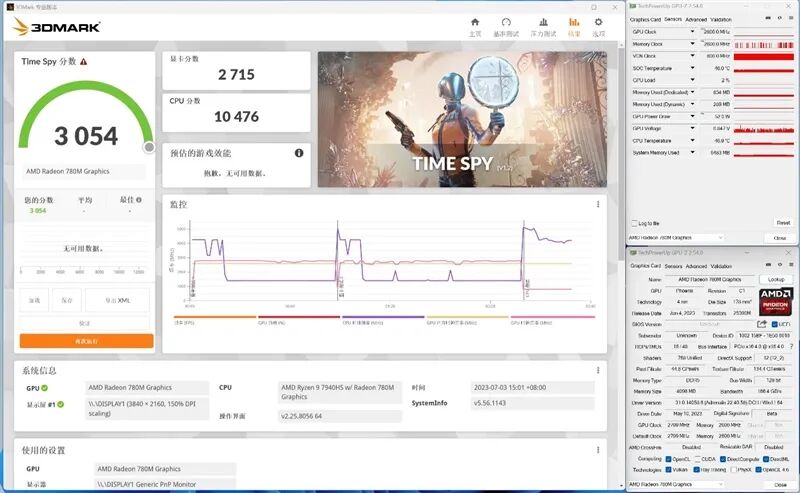Toggle Vulkan checkbox in GPU-Z
Screen dimensions: 800x493
(668, 470)
